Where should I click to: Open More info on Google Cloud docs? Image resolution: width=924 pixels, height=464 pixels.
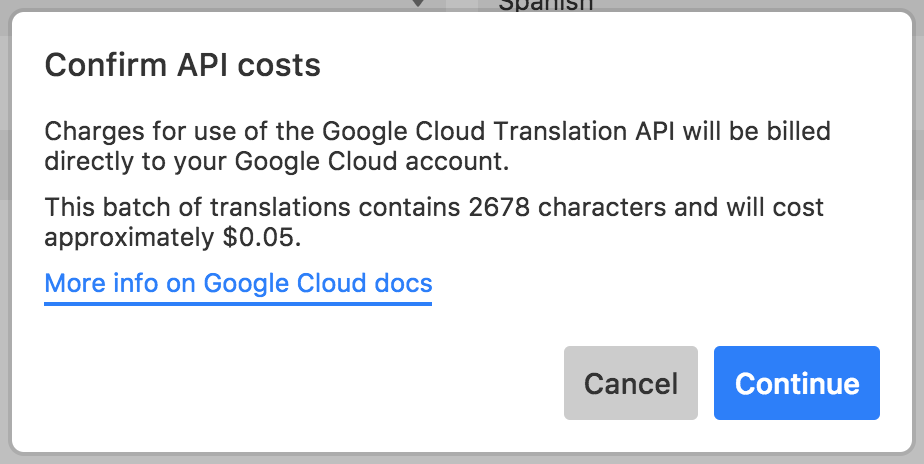click(x=238, y=284)
